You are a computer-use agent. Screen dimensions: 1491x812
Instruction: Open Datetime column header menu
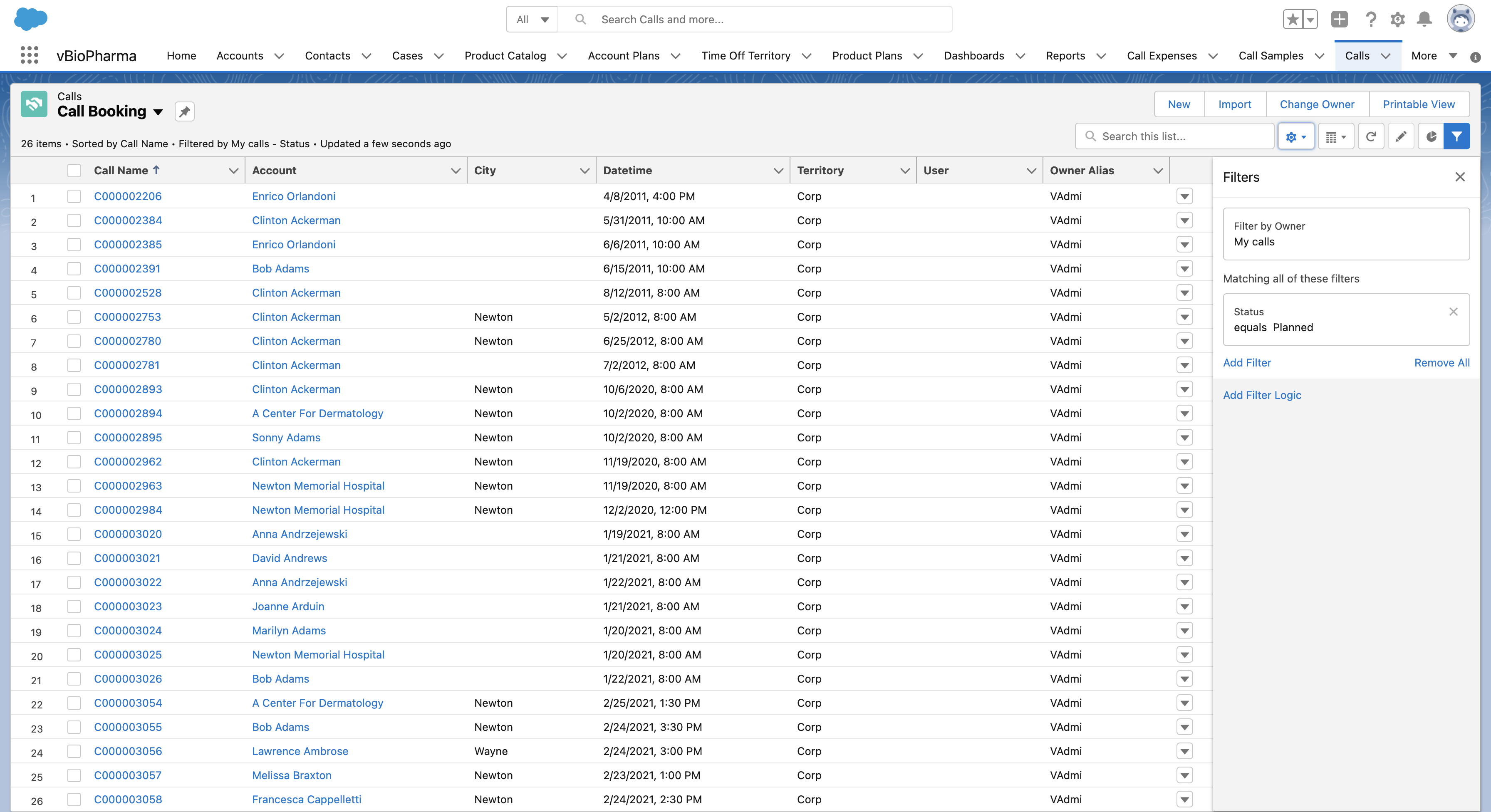[778, 170]
